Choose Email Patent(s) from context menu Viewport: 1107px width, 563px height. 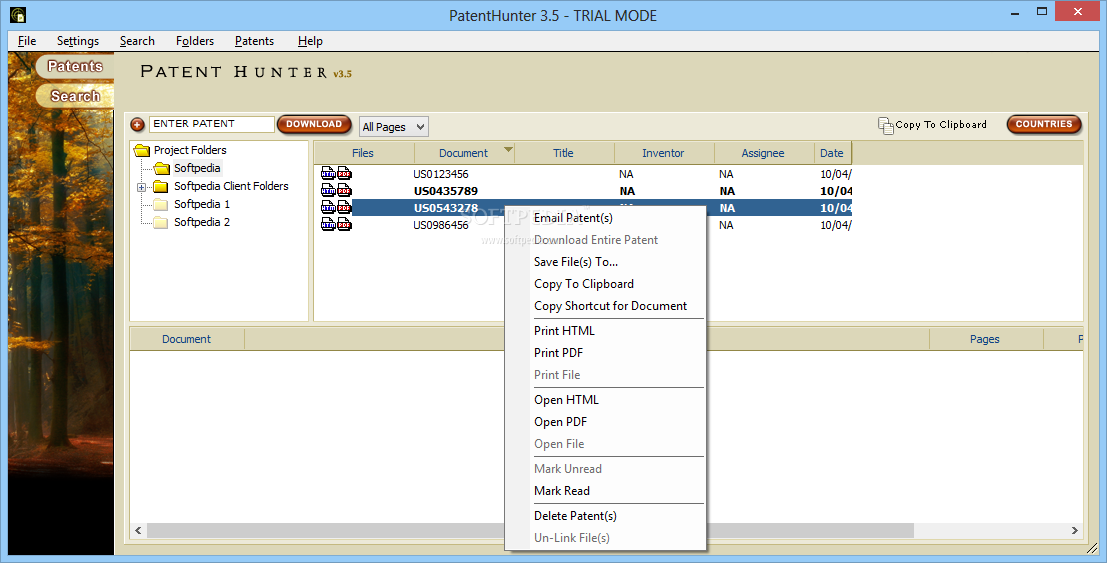pyautogui.click(x=573, y=218)
